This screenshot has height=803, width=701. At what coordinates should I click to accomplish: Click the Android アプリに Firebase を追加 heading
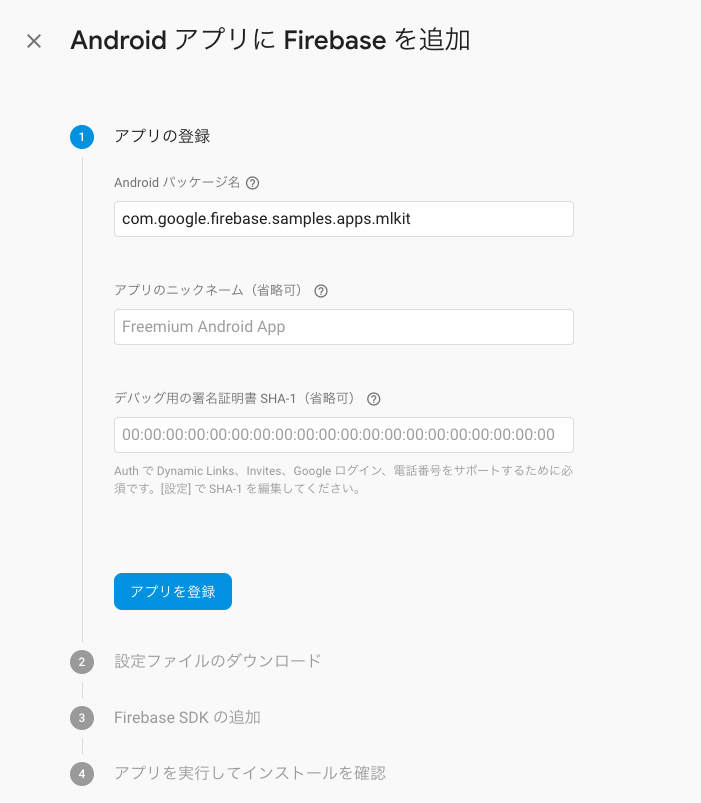(x=270, y=41)
